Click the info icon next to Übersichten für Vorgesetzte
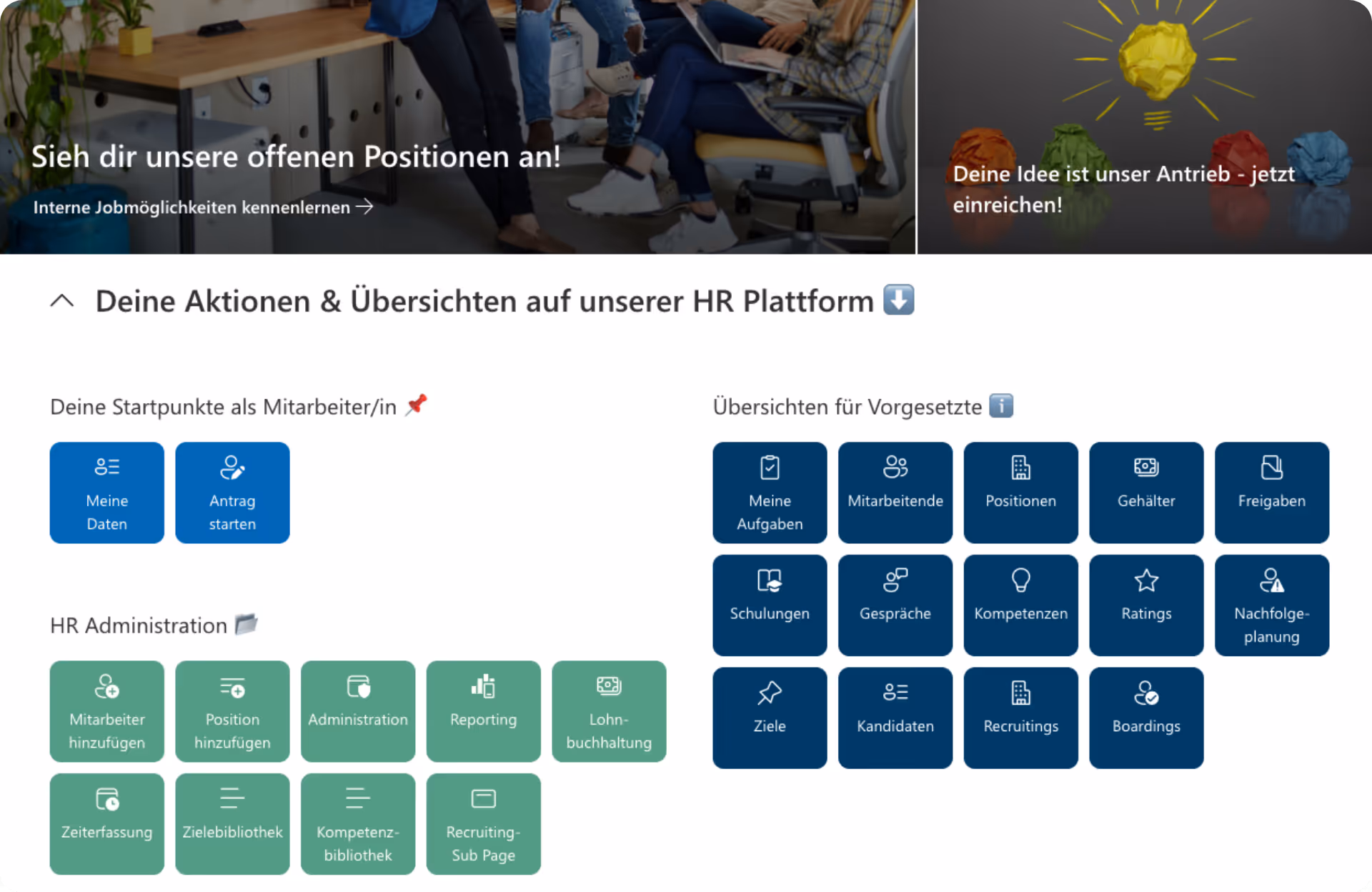Screen dimensions: 1372x892 [1003, 406]
